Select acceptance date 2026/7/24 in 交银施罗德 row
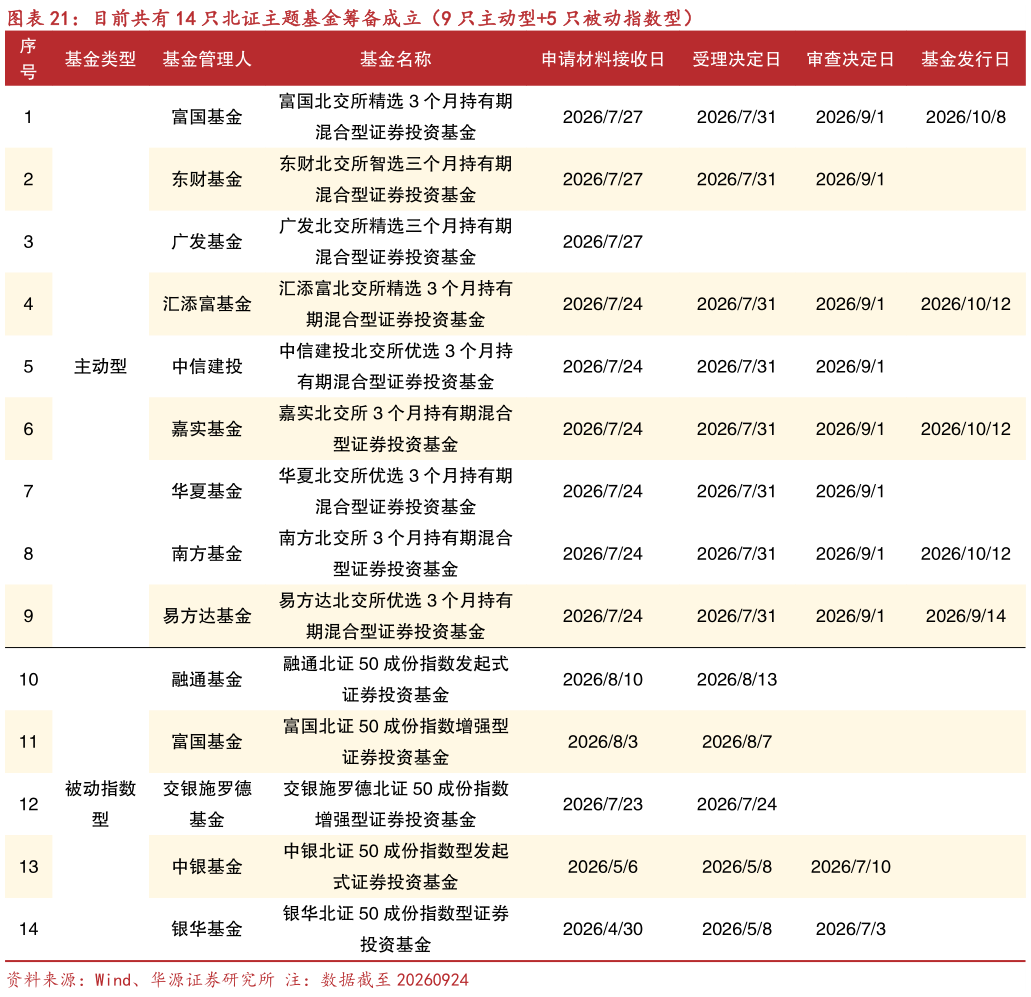This screenshot has height=997, width=1031. pyautogui.click(x=736, y=804)
